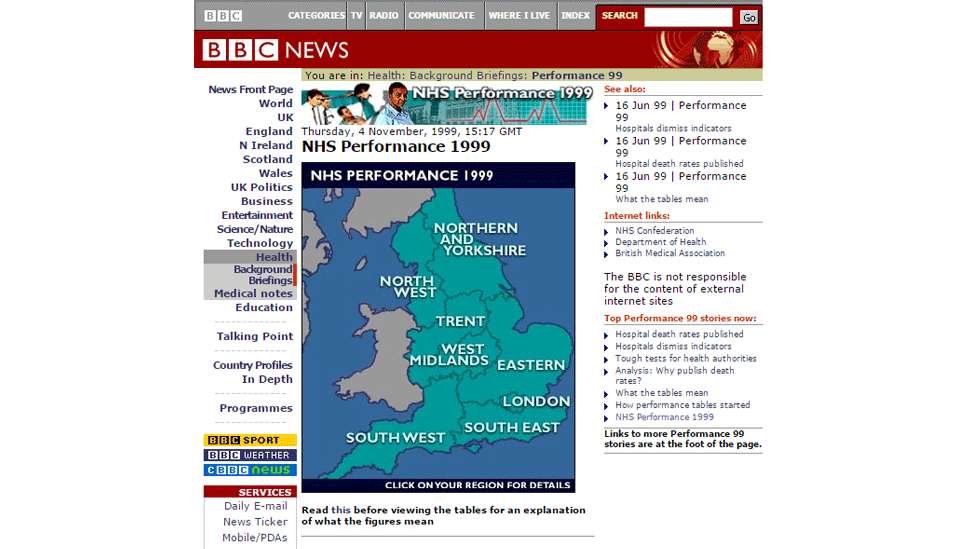The image size is (976, 549).
Task: Open NHS Confederation internet link
Action: [x=655, y=231]
